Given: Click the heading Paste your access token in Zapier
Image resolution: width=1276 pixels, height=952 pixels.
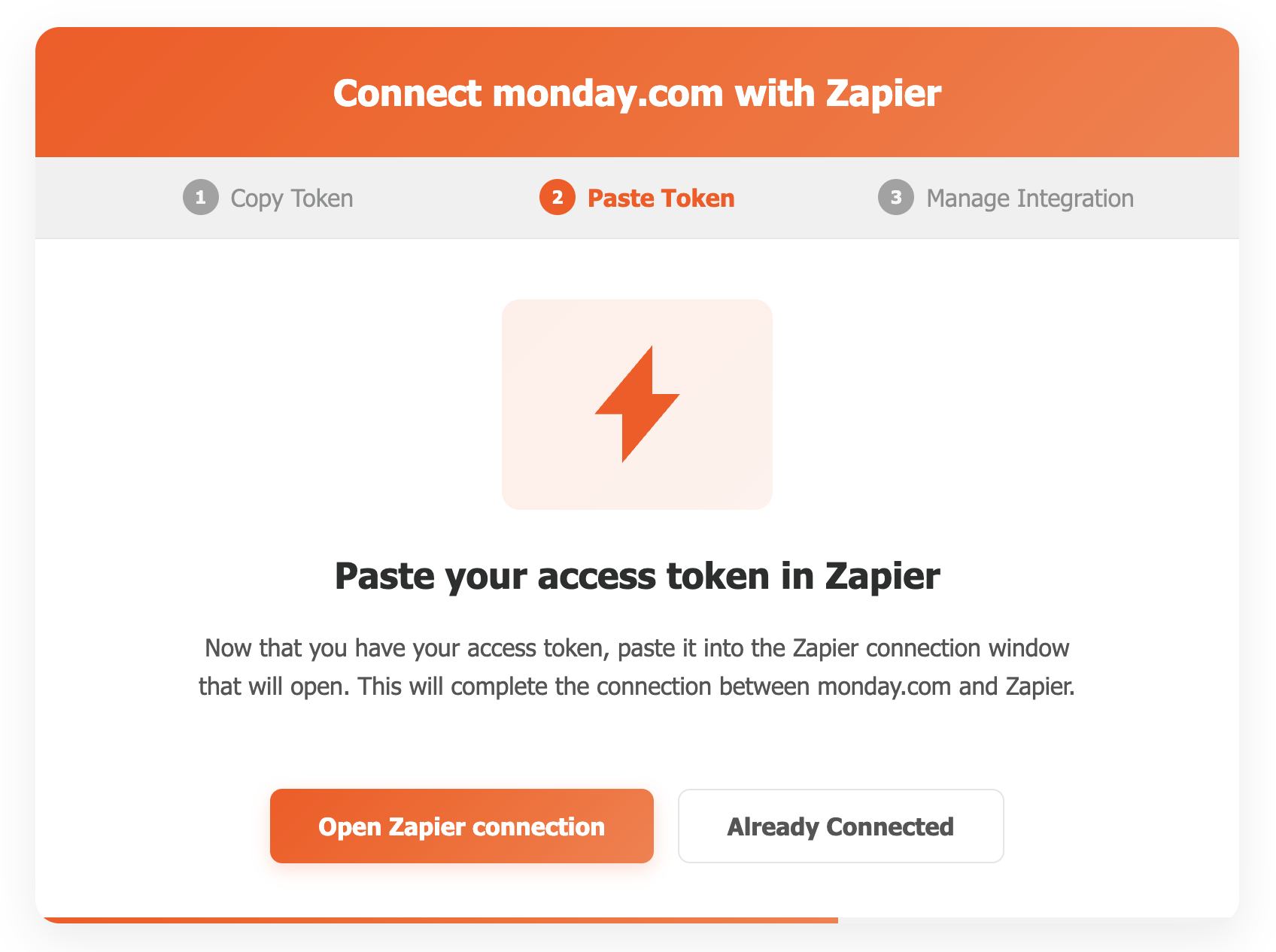Looking at the screenshot, I should point(637,576).
